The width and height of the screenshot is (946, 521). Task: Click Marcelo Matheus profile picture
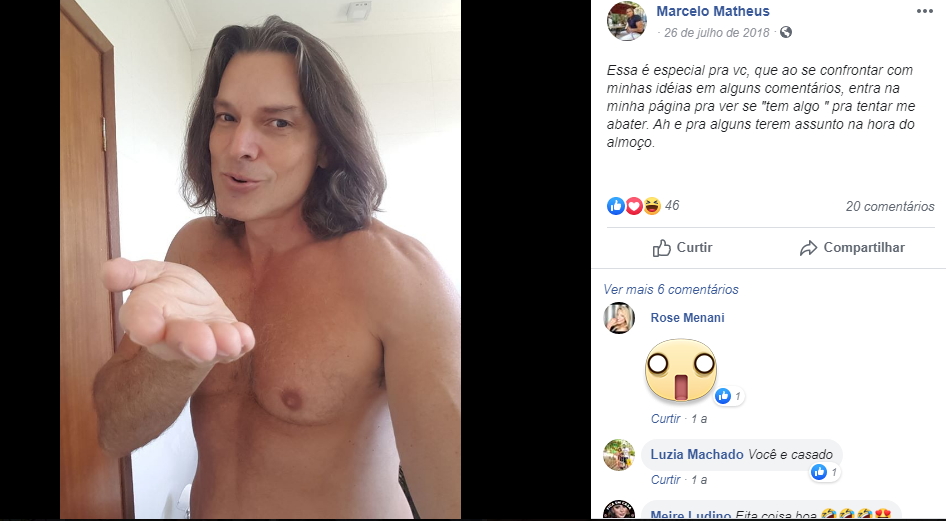pyautogui.click(x=627, y=21)
